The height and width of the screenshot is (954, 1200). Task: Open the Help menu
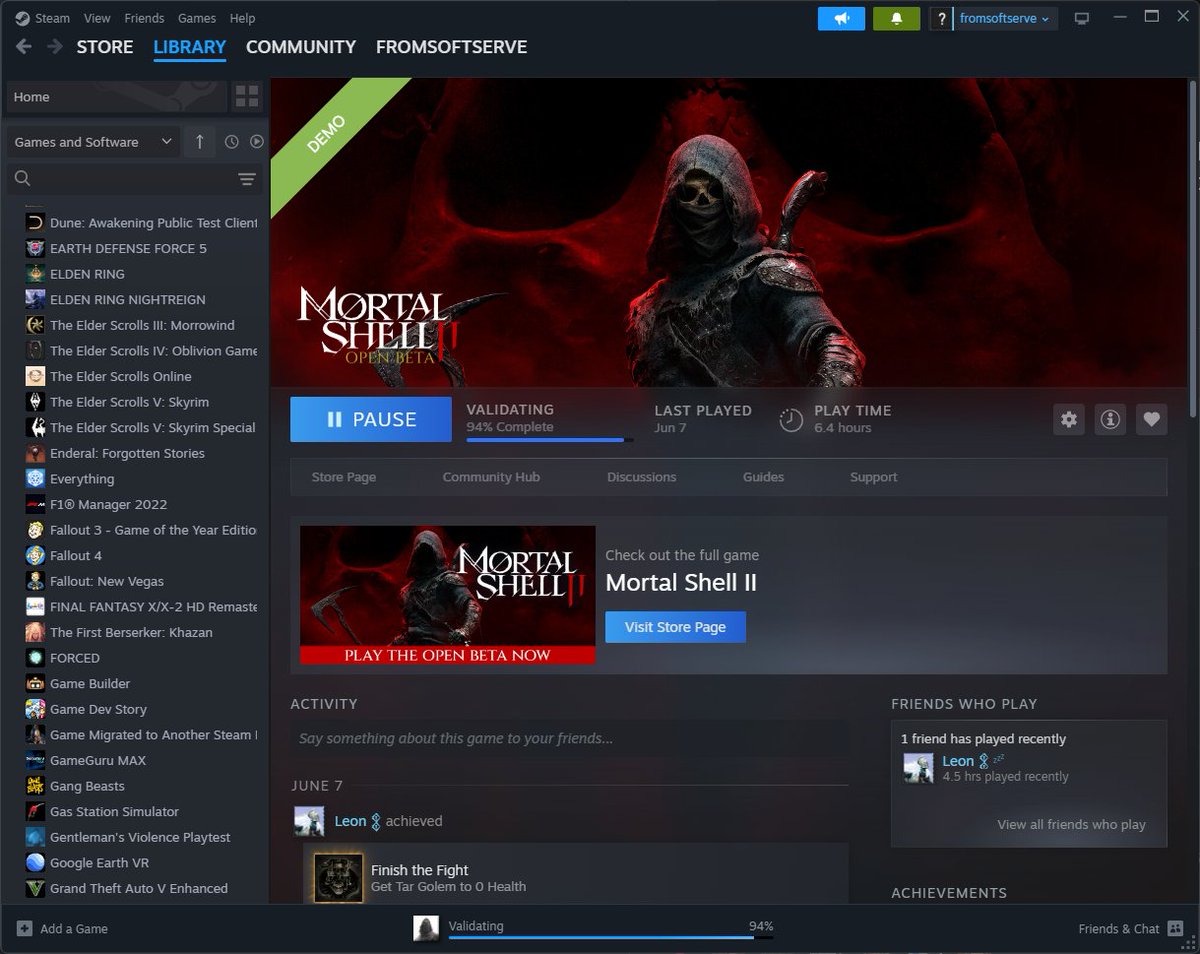coord(242,18)
